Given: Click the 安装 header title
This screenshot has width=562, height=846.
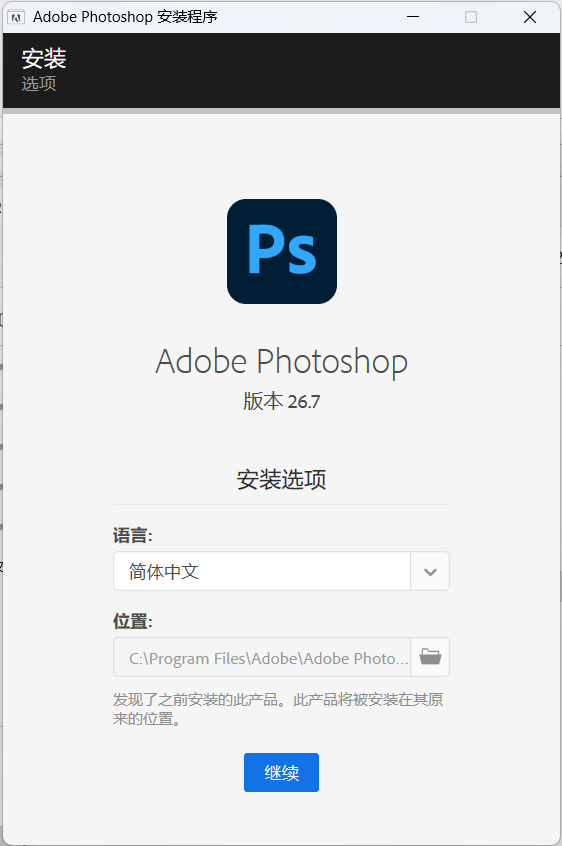Looking at the screenshot, I should click(x=44, y=59).
